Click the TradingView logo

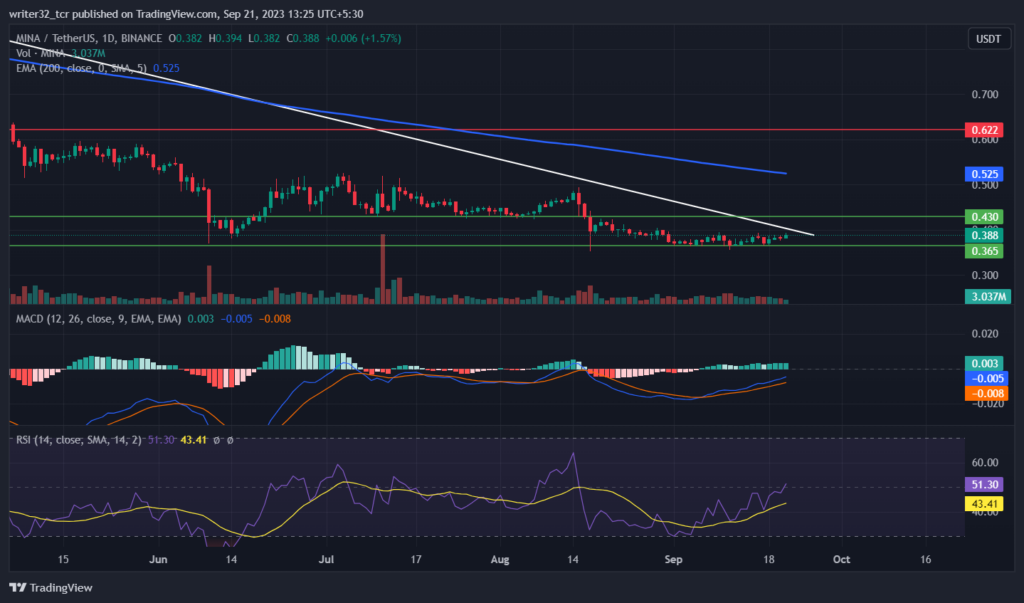51,587
